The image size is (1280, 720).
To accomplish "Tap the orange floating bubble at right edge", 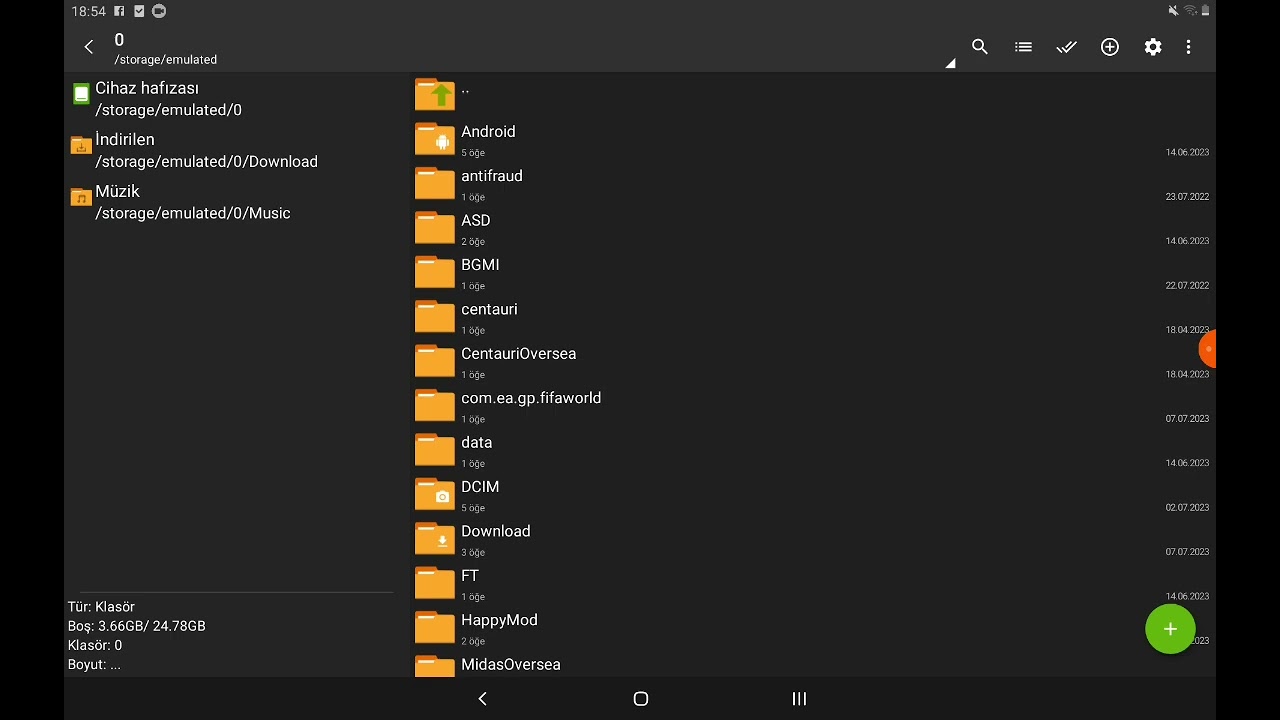I will [x=1207, y=349].
